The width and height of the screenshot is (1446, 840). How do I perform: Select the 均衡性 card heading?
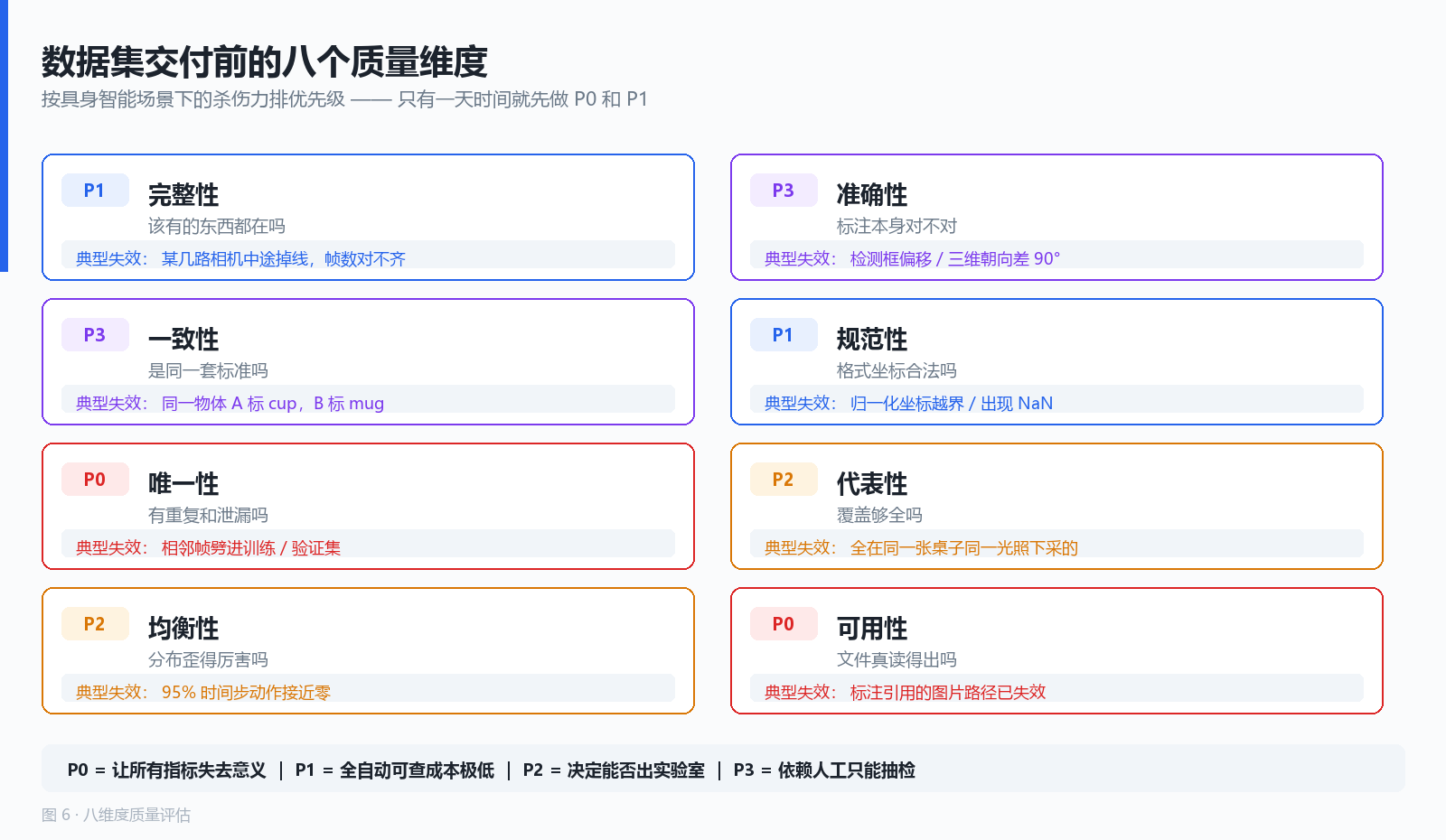point(183,628)
